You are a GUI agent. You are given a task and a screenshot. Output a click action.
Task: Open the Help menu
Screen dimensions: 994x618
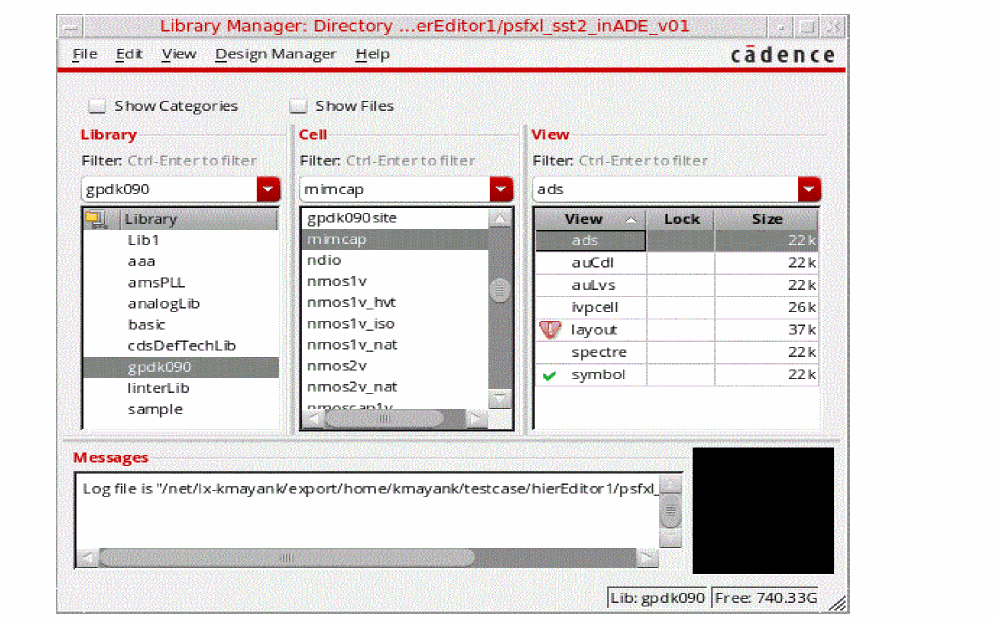(x=372, y=55)
